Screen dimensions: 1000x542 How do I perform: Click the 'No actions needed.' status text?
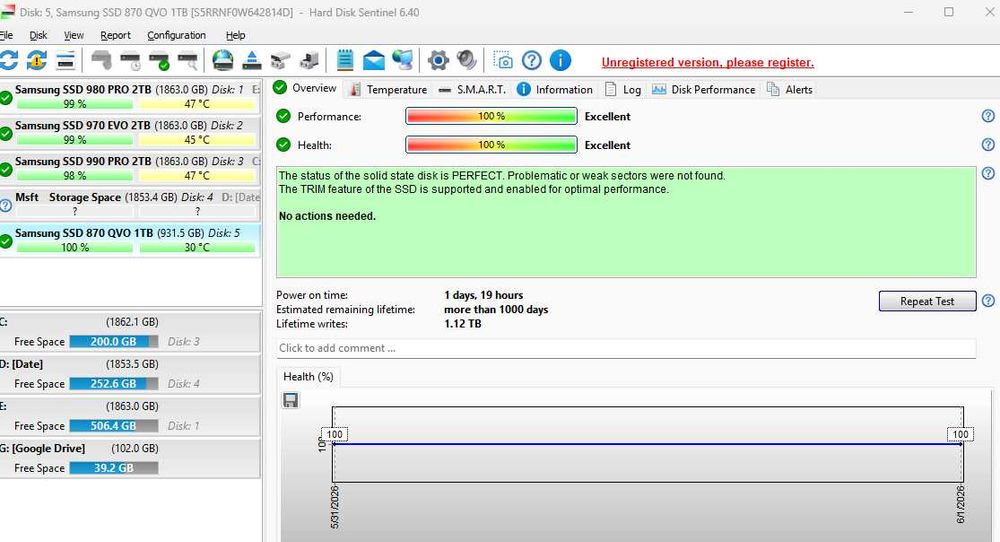[x=327, y=216]
